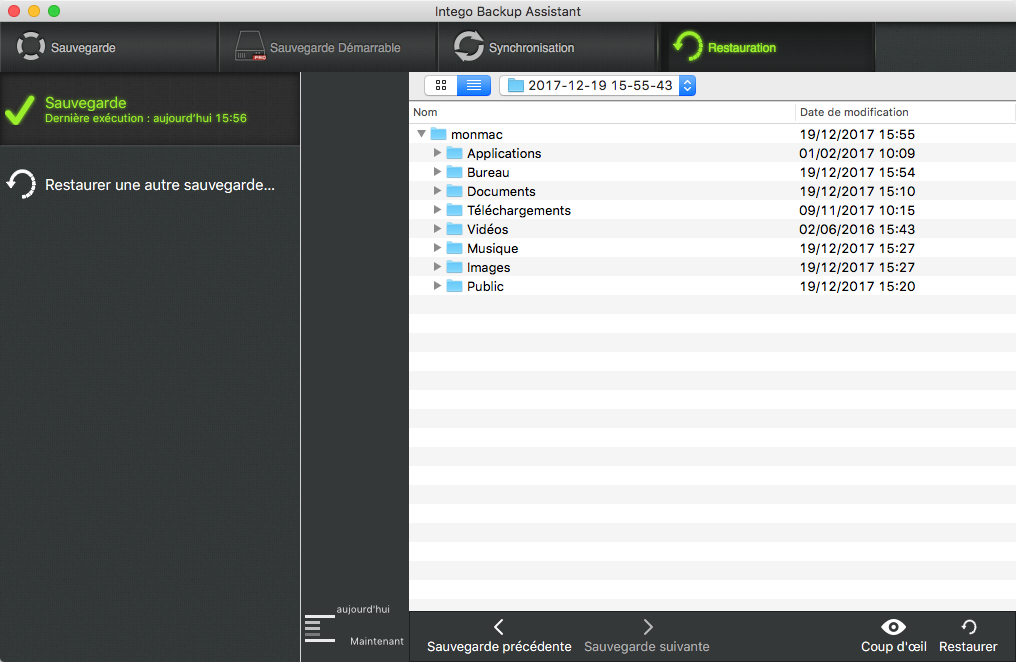Switch to list view
This screenshot has width=1016, height=662.
coord(474,86)
